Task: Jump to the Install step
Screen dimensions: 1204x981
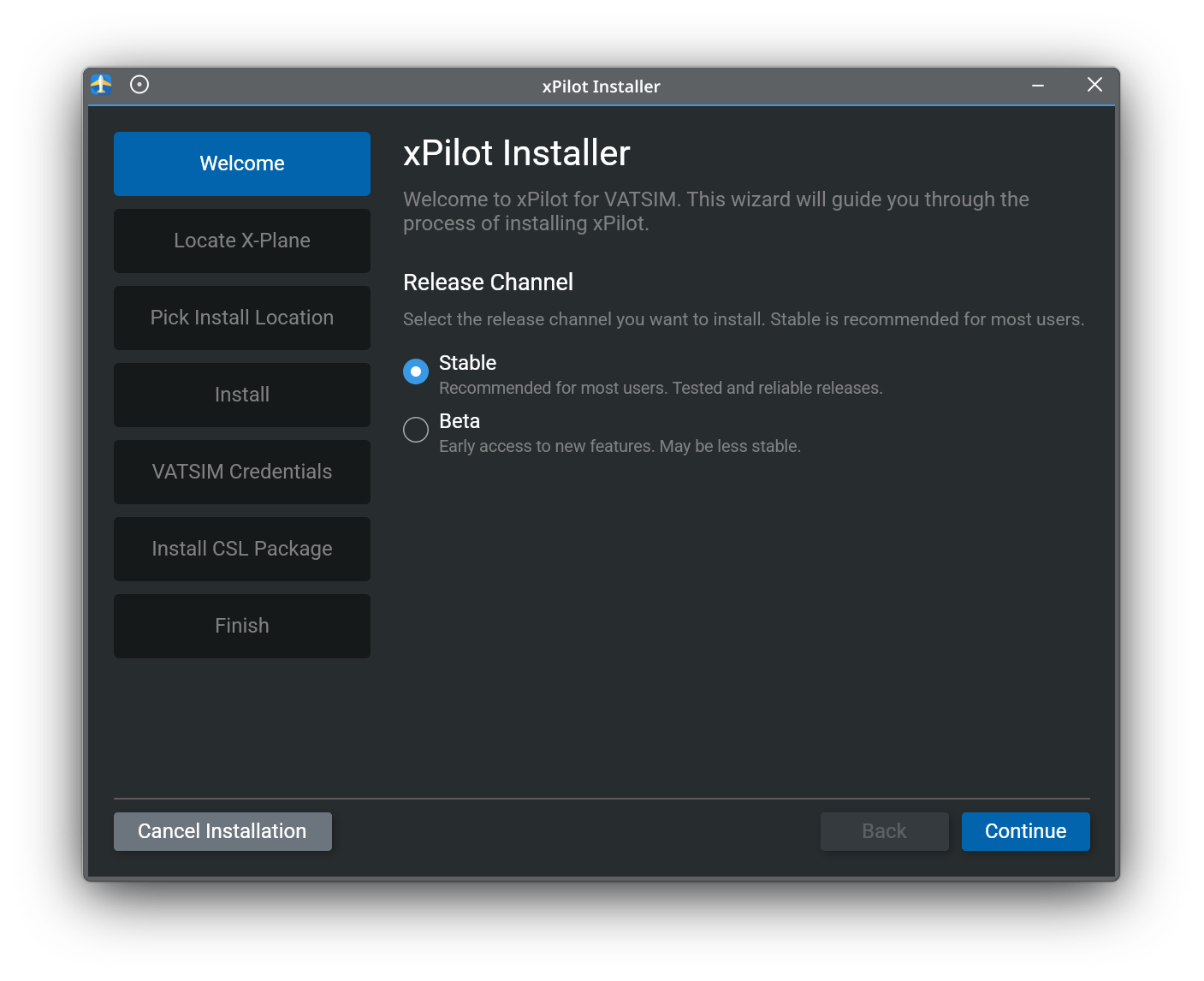Action: [x=242, y=395]
